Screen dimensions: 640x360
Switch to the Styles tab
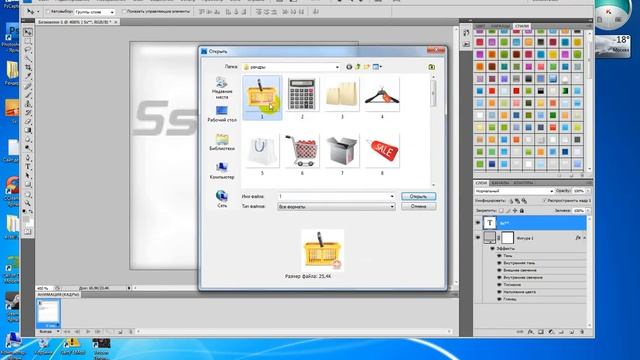[522, 26]
